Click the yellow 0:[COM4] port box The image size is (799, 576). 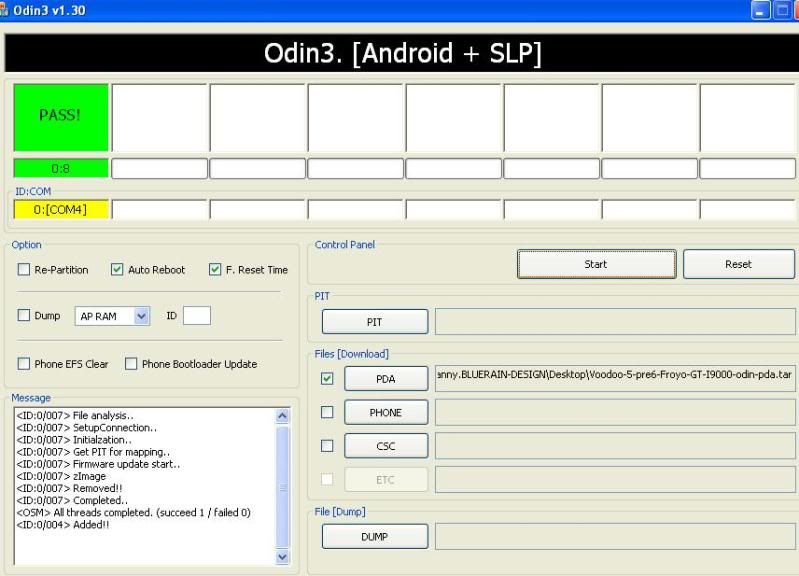(x=61, y=210)
